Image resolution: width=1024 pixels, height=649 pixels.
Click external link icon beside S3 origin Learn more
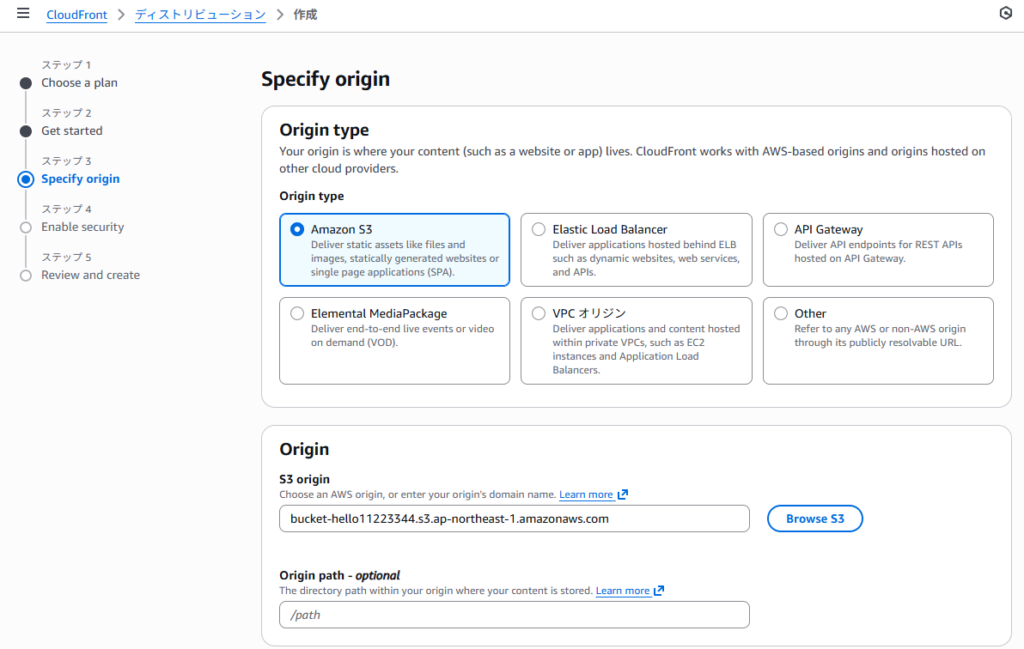coord(623,494)
